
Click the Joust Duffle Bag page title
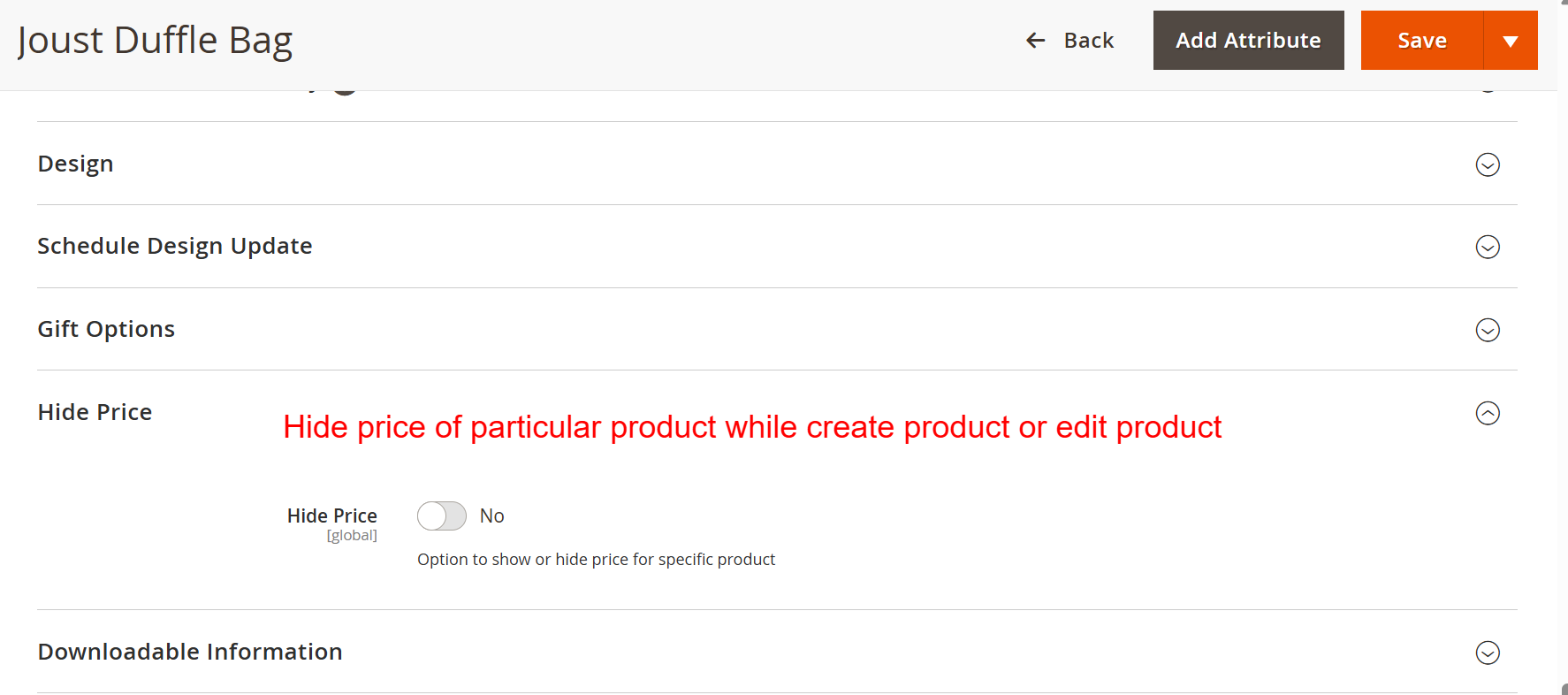(x=155, y=41)
